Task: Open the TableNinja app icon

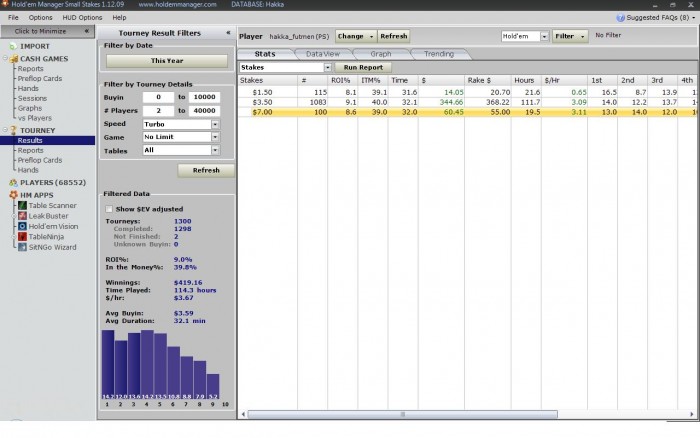Action: 22,236
